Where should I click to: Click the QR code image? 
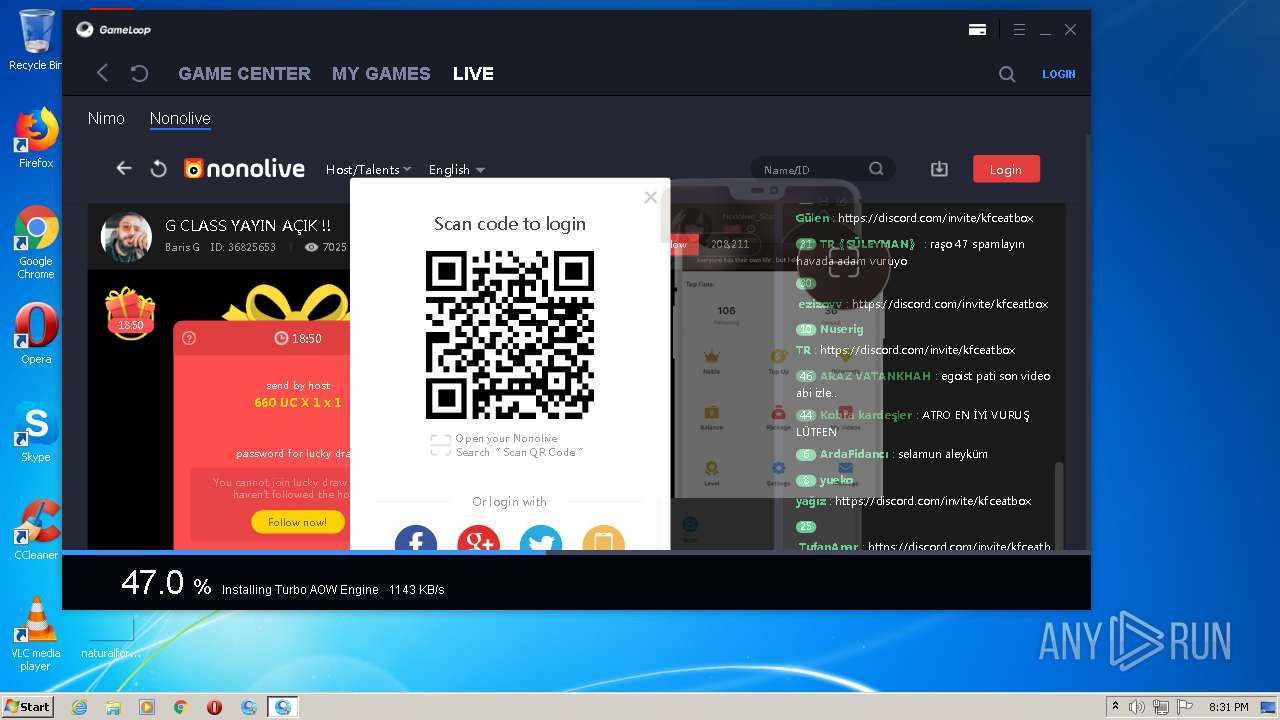click(510, 335)
